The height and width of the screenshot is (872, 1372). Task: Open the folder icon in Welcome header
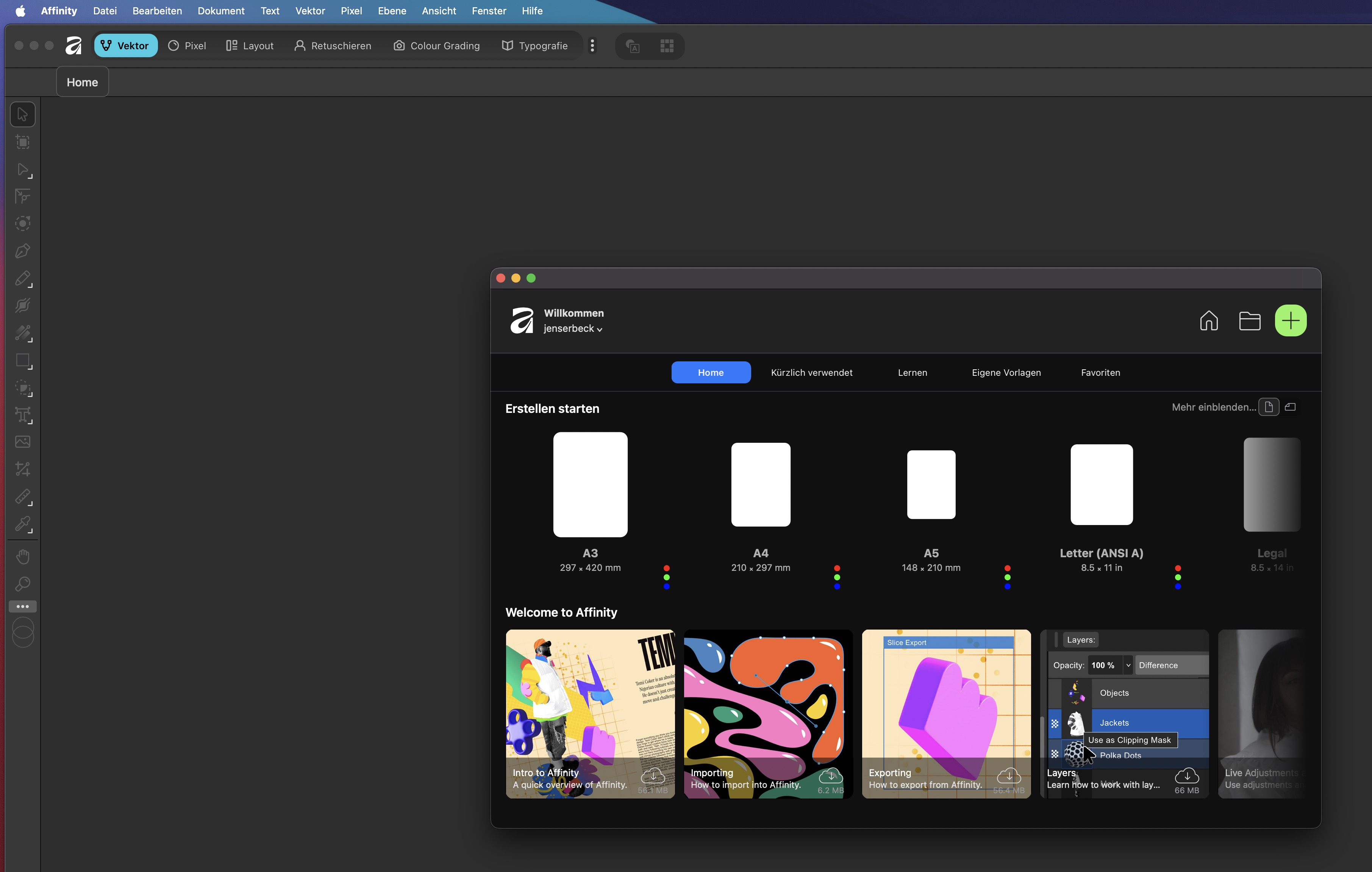(1250, 321)
